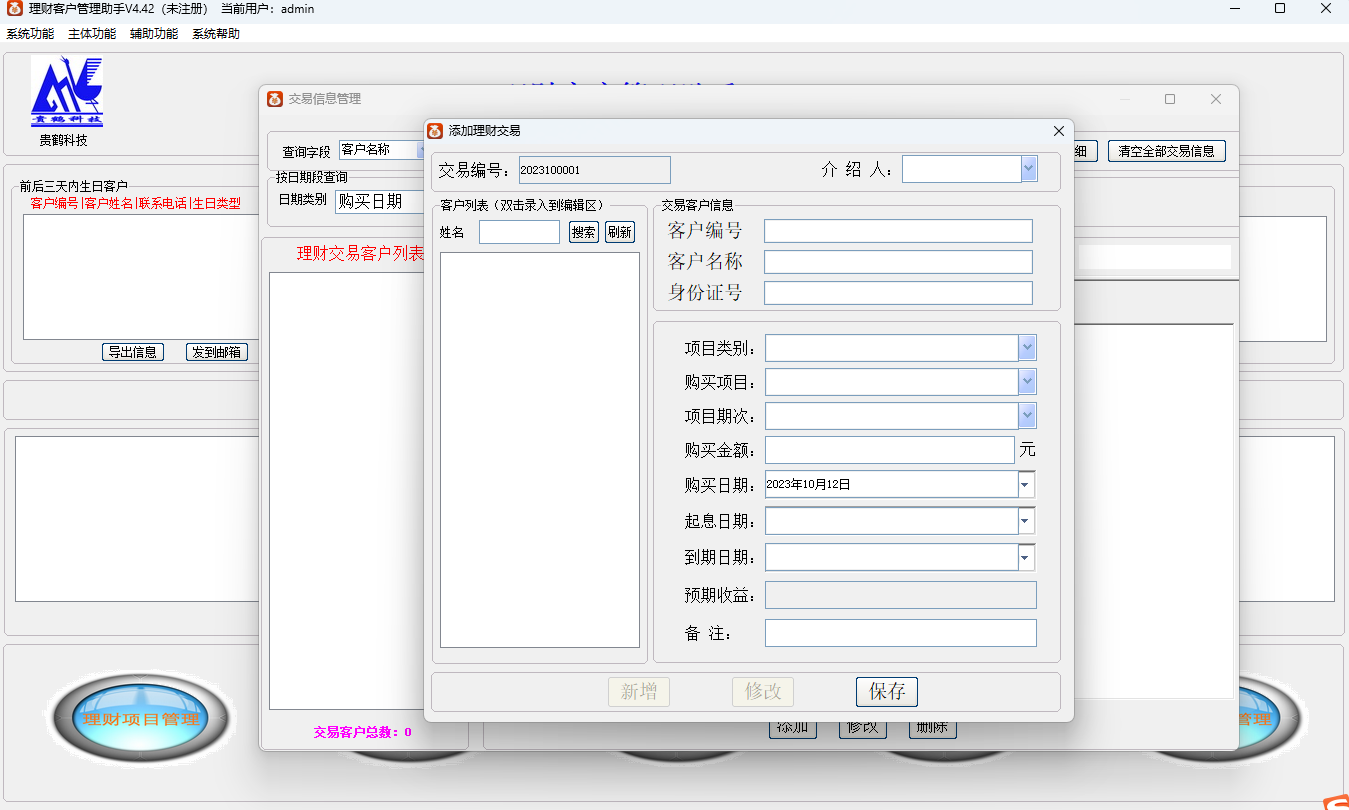This screenshot has width=1349, height=810.
Task: Open 日期类别 购买日期 combo in 交易信息管理
Action: [x=379, y=201]
